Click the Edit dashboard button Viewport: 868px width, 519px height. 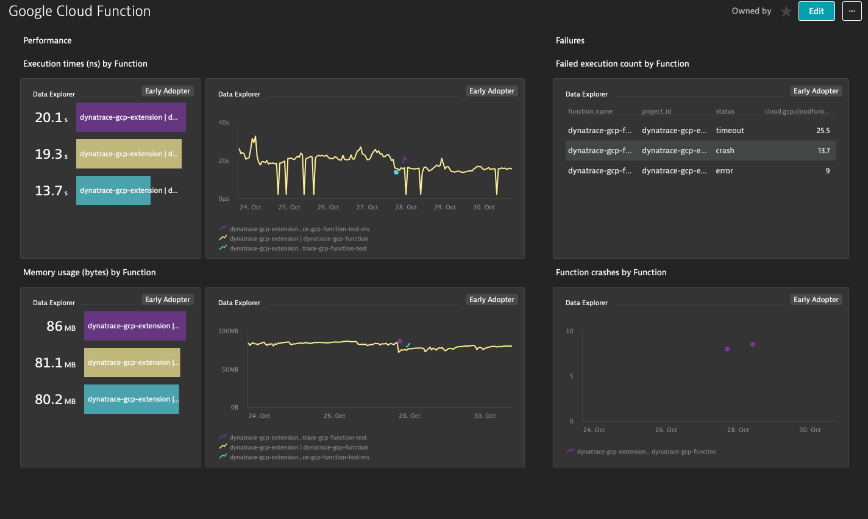tap(816, 11)
